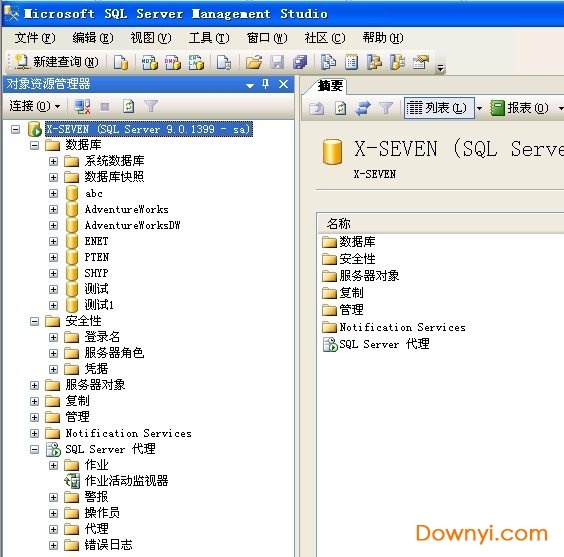This screenshot has height=557, width=564.
Task: Select the abc database in tree
Action: click(94, 193)
